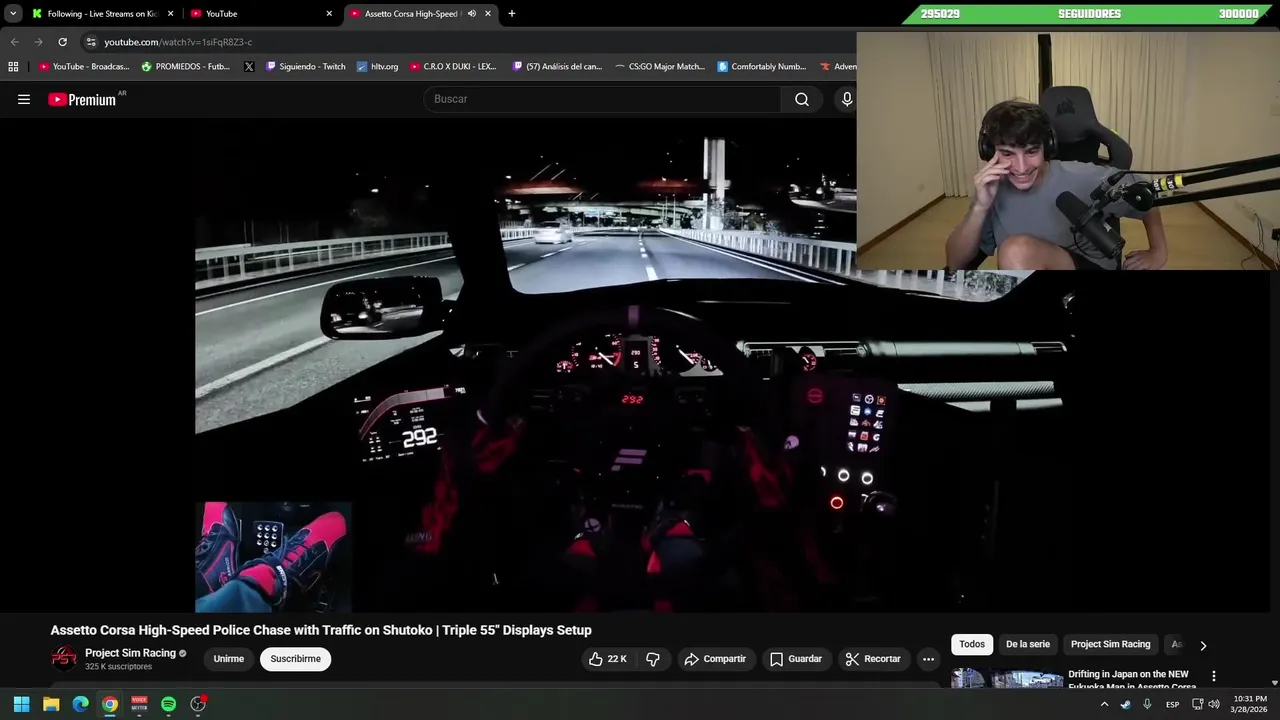Open Comfortably Numb... bookmark
The height and width of the screenshot is (720, 1280).
tap(762, 67)
